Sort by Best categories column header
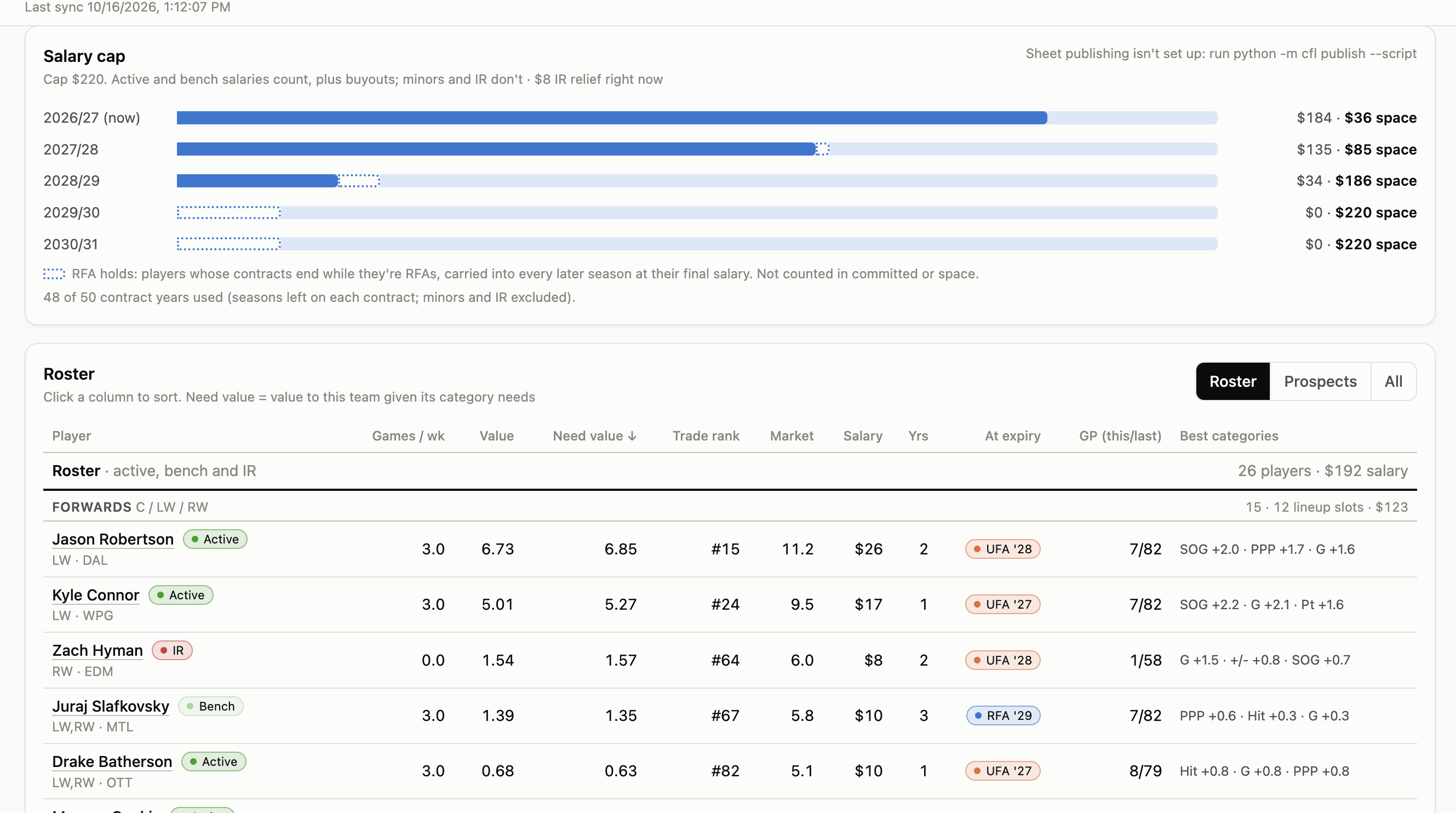 tap(1229, 436)
